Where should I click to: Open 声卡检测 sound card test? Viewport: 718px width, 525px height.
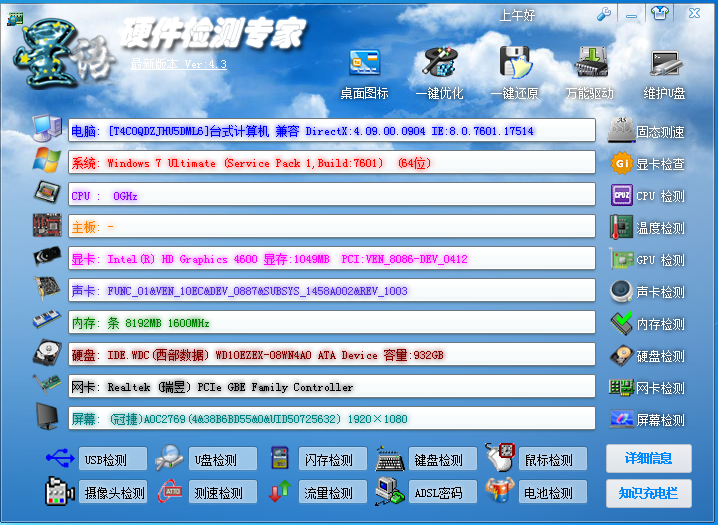coord(647,292)
